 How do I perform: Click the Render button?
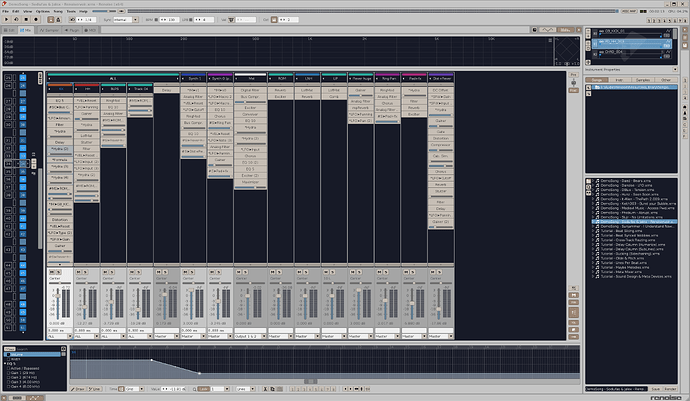(x=670, y=389)
